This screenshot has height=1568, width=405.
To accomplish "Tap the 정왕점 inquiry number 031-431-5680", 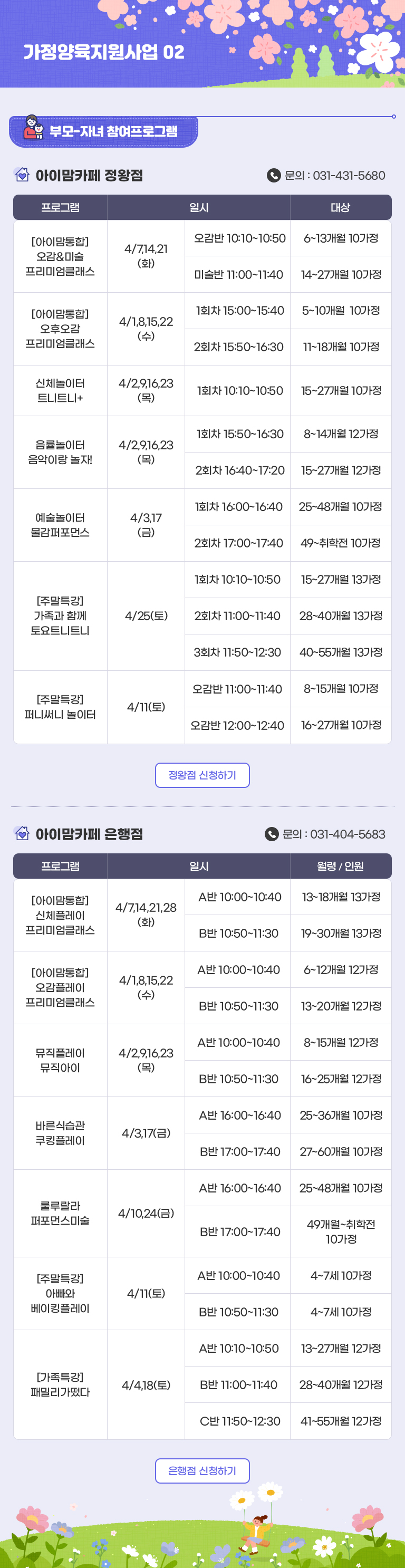I will coord(349,175).
